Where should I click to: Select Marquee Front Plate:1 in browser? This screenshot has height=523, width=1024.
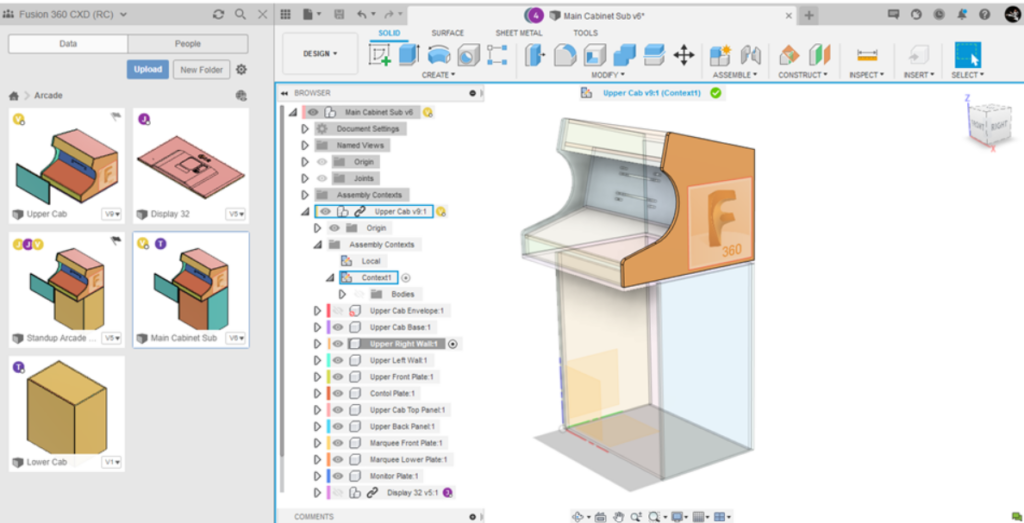[406, 443]
